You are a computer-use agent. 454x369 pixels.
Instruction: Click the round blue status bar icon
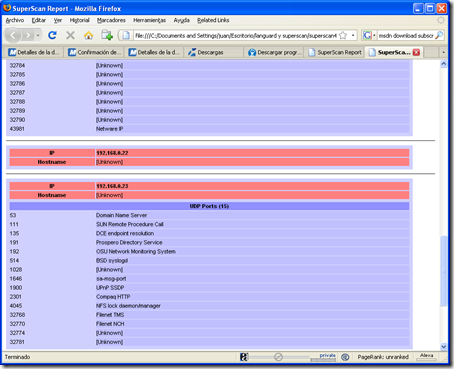pyautogui.click(x=345, y=357)
